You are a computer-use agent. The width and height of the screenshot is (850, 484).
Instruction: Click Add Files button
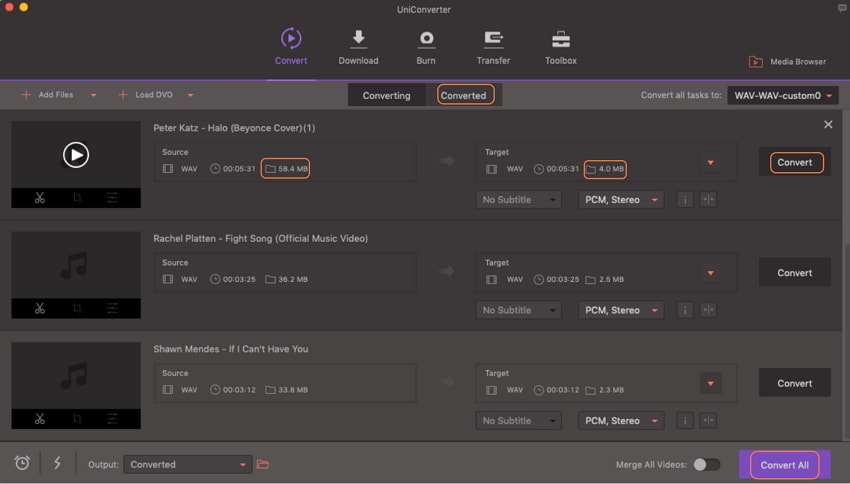point(48,95)
